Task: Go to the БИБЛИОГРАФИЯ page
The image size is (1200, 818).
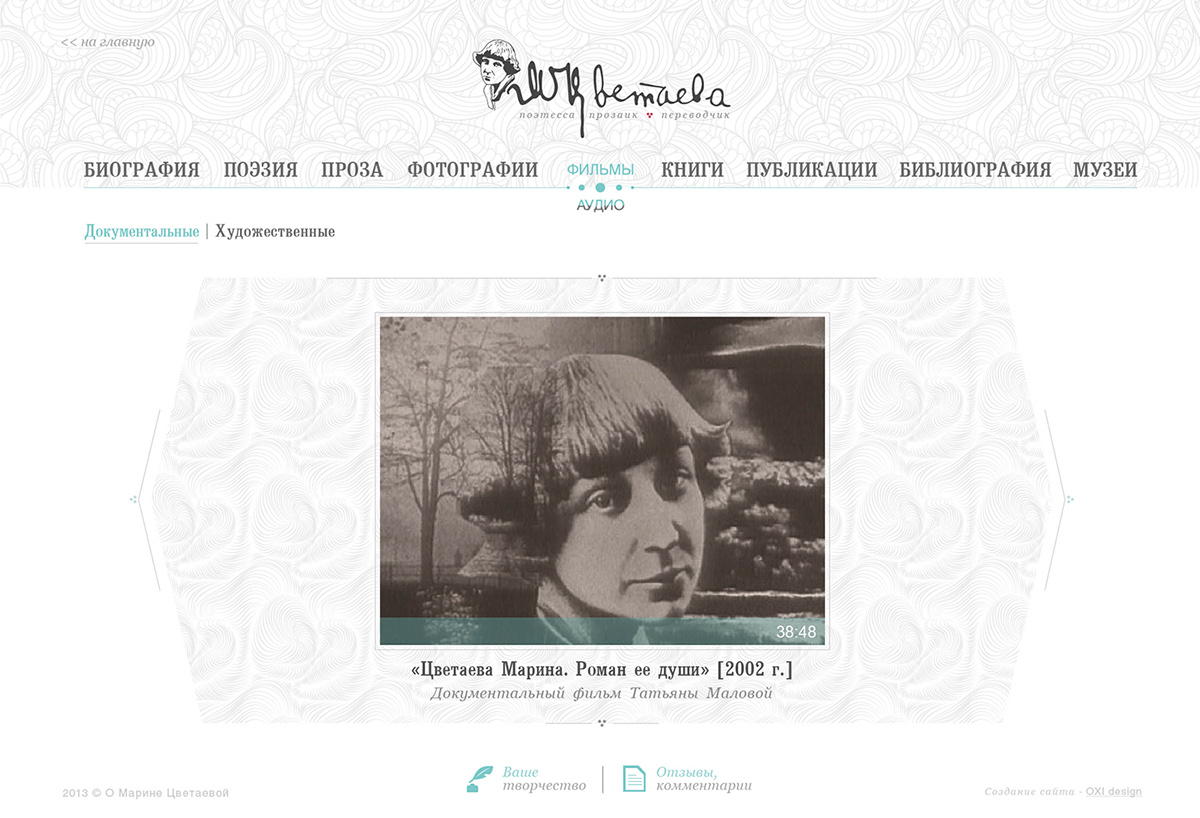Action: (975, 170)
